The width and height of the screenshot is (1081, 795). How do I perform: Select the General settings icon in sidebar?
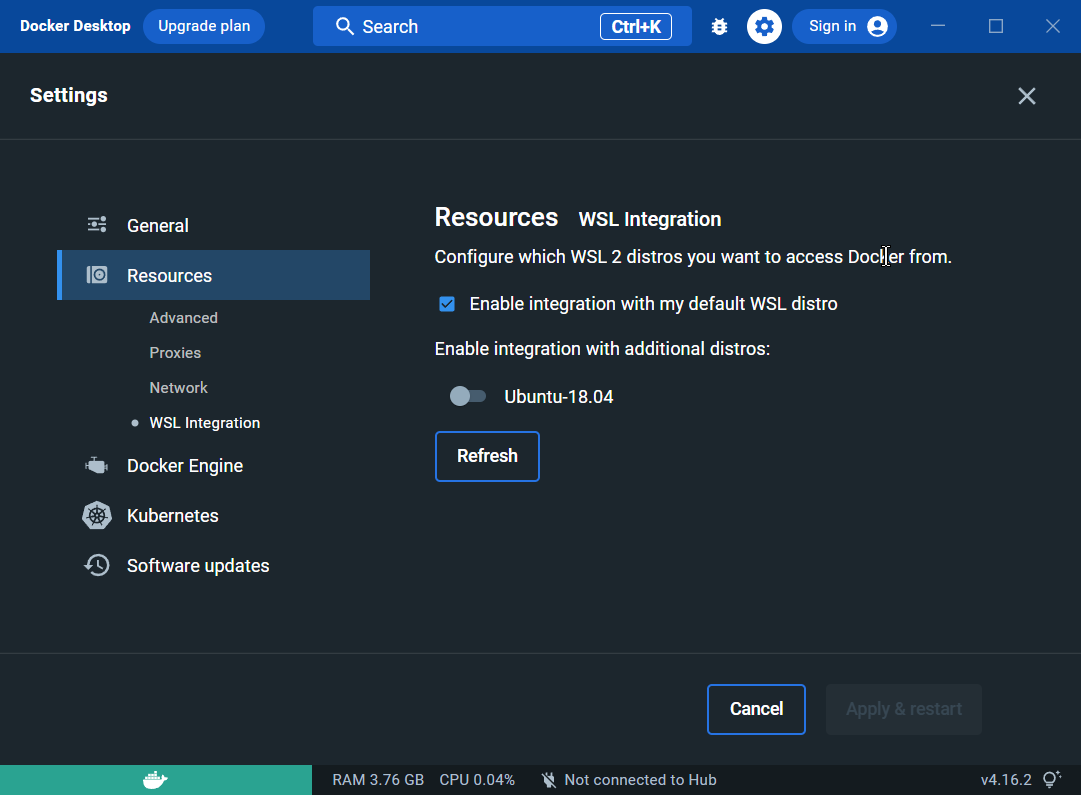click(x=96, y=224)
